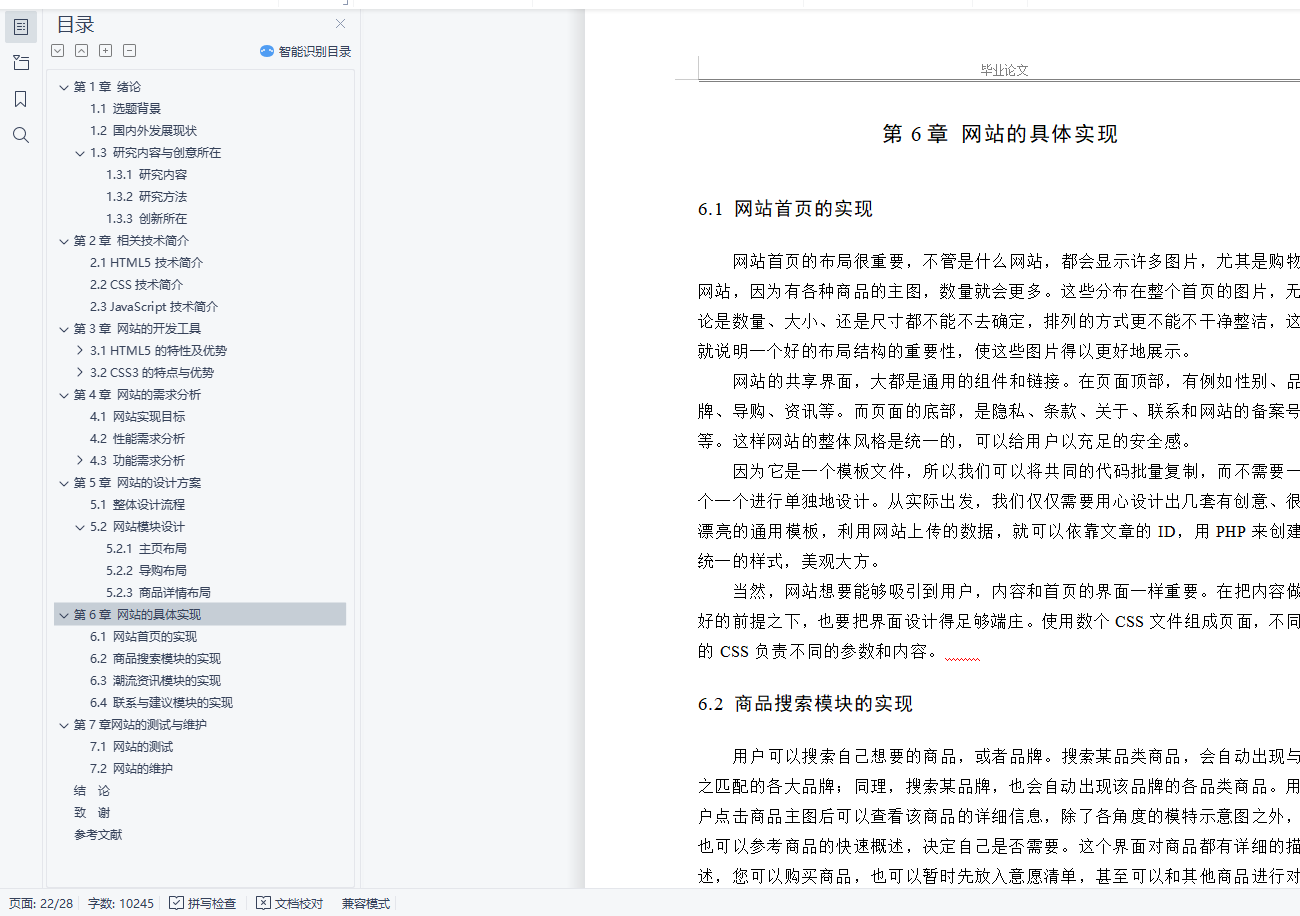Click 智能识别目录 button
This screenshot has height=916, width=1300.
305,51
